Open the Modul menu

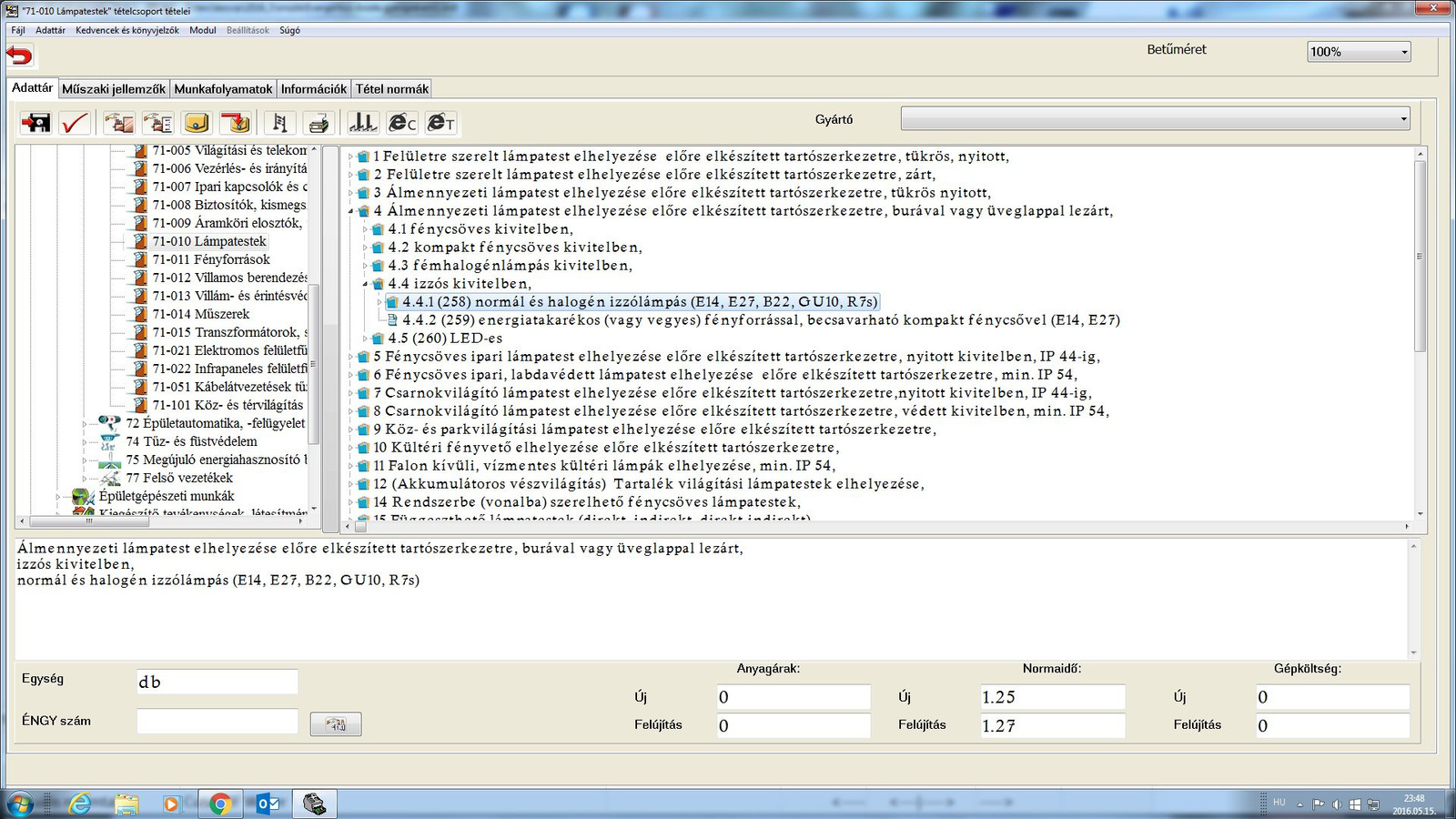(202, 30)
